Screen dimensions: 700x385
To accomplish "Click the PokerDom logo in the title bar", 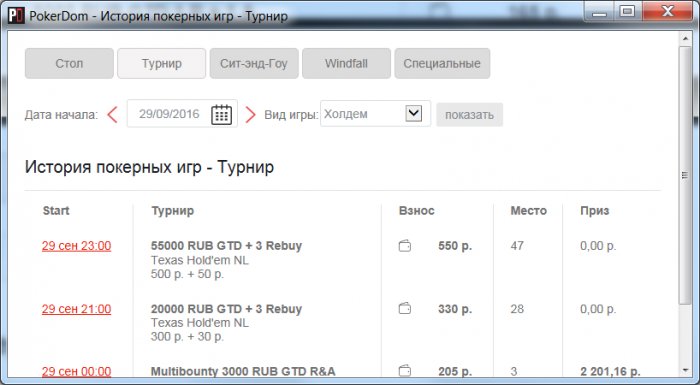I will 16,15.
